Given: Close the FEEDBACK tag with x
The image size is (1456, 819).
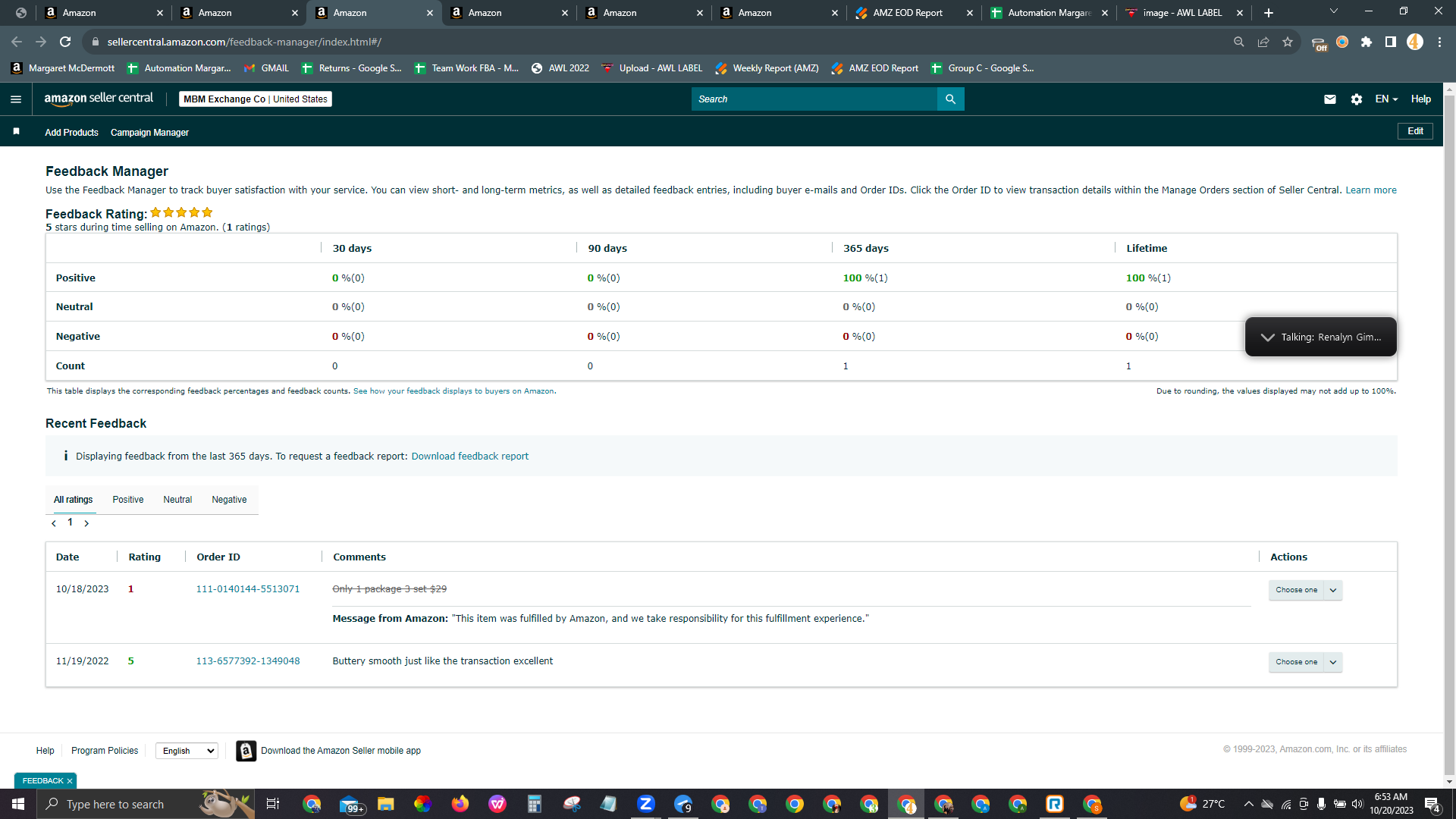Looking at the screenshot, I should point(70,781).
